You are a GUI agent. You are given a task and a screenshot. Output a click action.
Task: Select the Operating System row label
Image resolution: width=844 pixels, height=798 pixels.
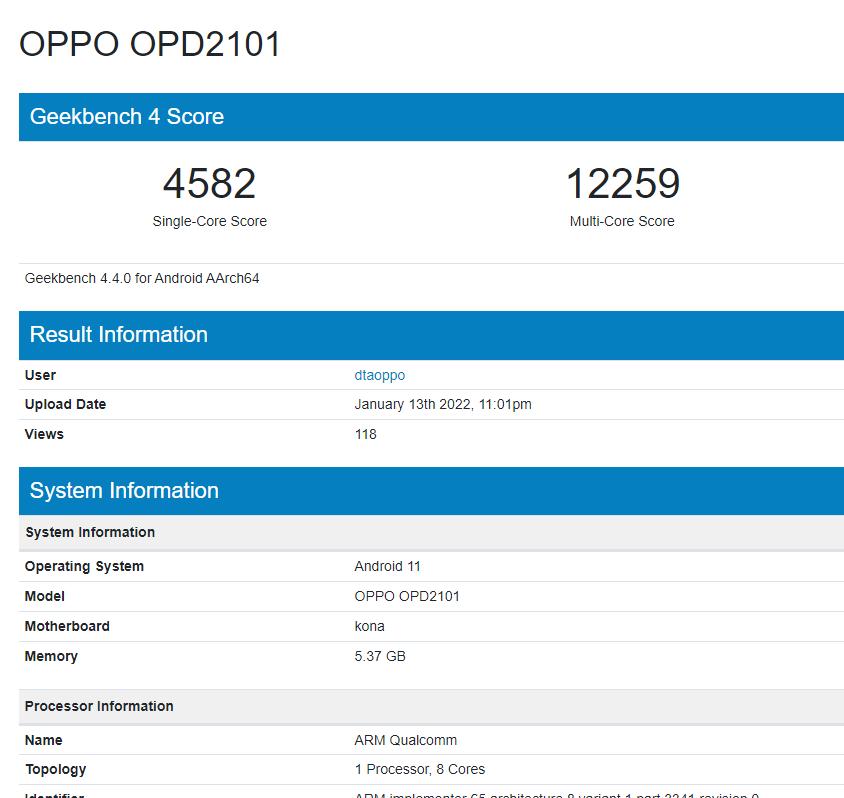85,566
